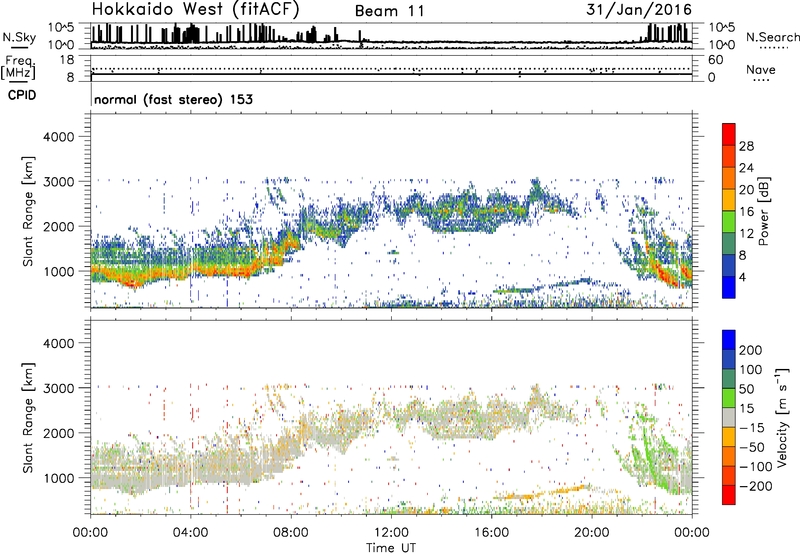This screenshot has width=800, height=554.
Task: Click the 'Hokkaido West (fitACF)' title
Action: [x=195, y=10]
